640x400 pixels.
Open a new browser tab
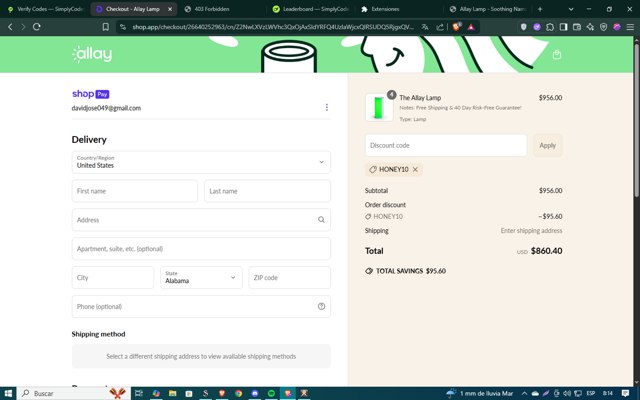(540, 9)
